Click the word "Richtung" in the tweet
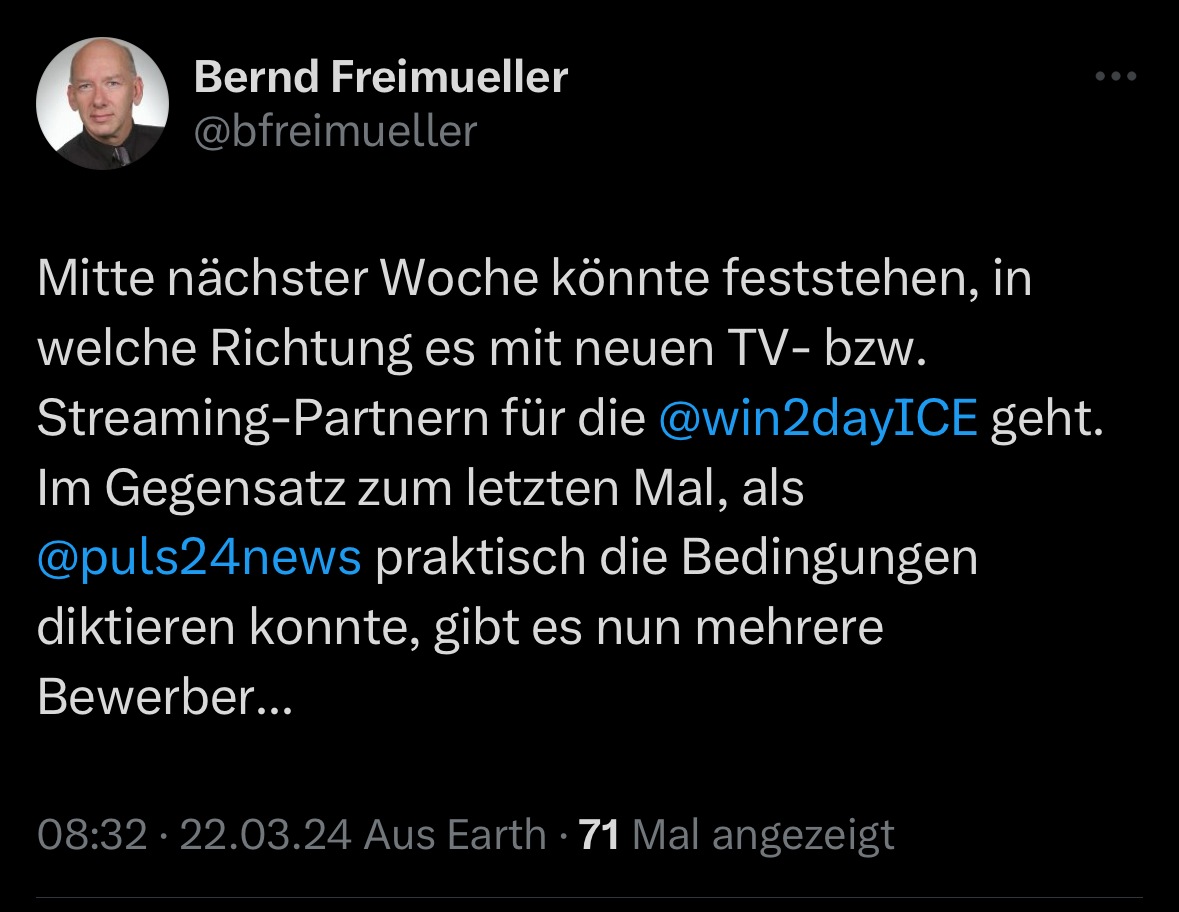Viewport: 1179px width, 912px height. (312, 350)
